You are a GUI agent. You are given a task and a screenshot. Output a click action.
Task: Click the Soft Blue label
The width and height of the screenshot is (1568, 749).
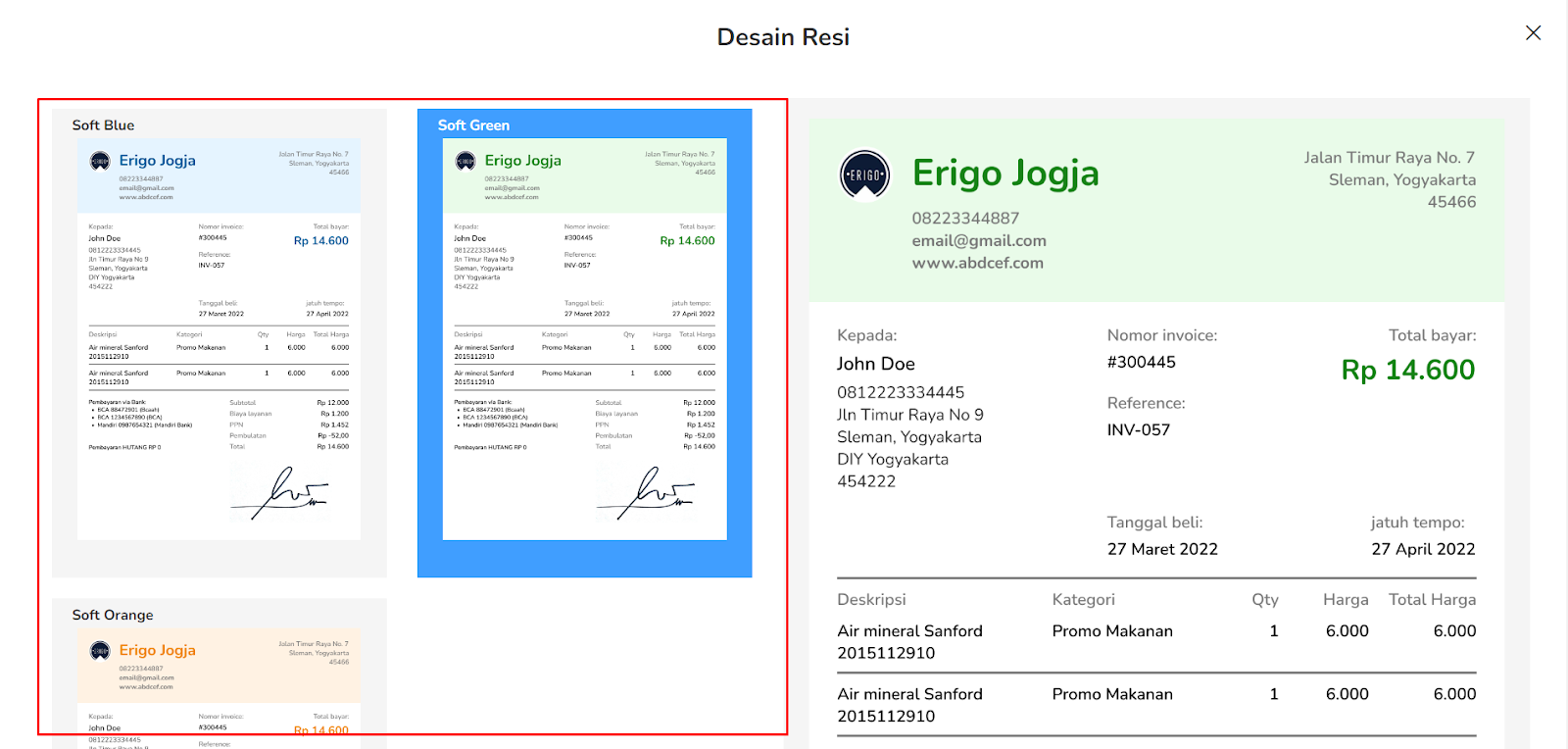[x=103, y=125]
